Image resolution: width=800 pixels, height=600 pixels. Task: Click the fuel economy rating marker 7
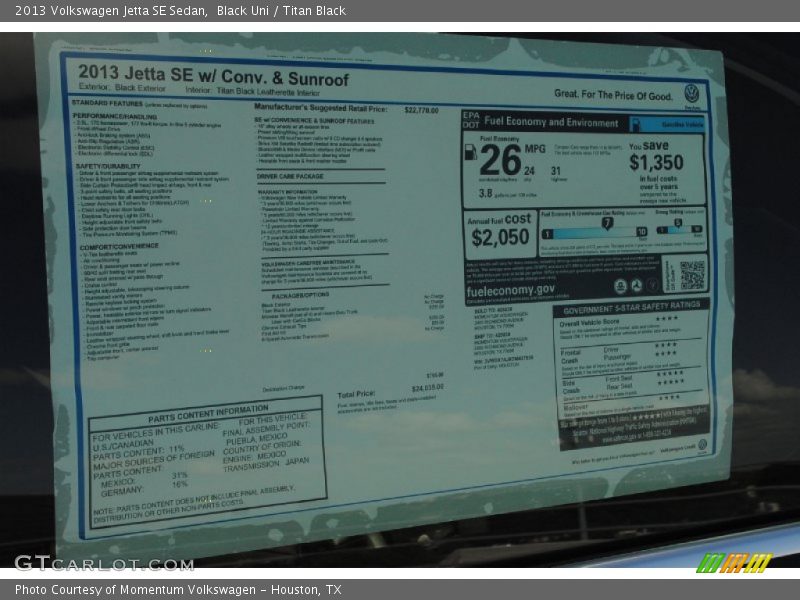click(x=607, y=223)
